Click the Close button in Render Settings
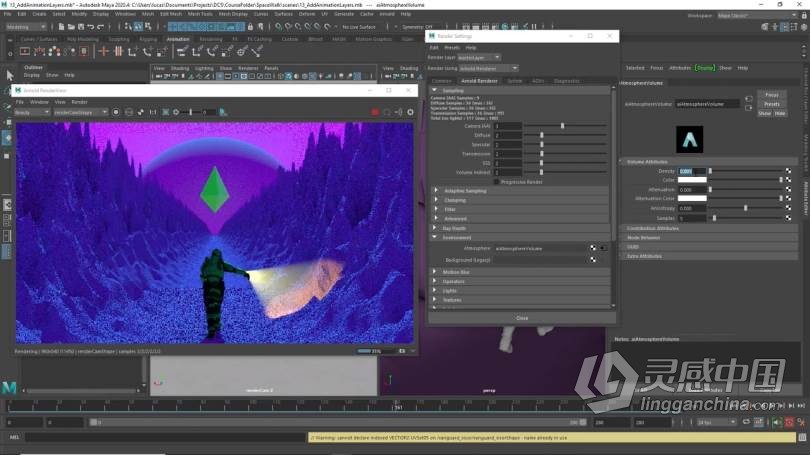The width and height of the screenshot is (810, 455). click(x=522, y=318)
